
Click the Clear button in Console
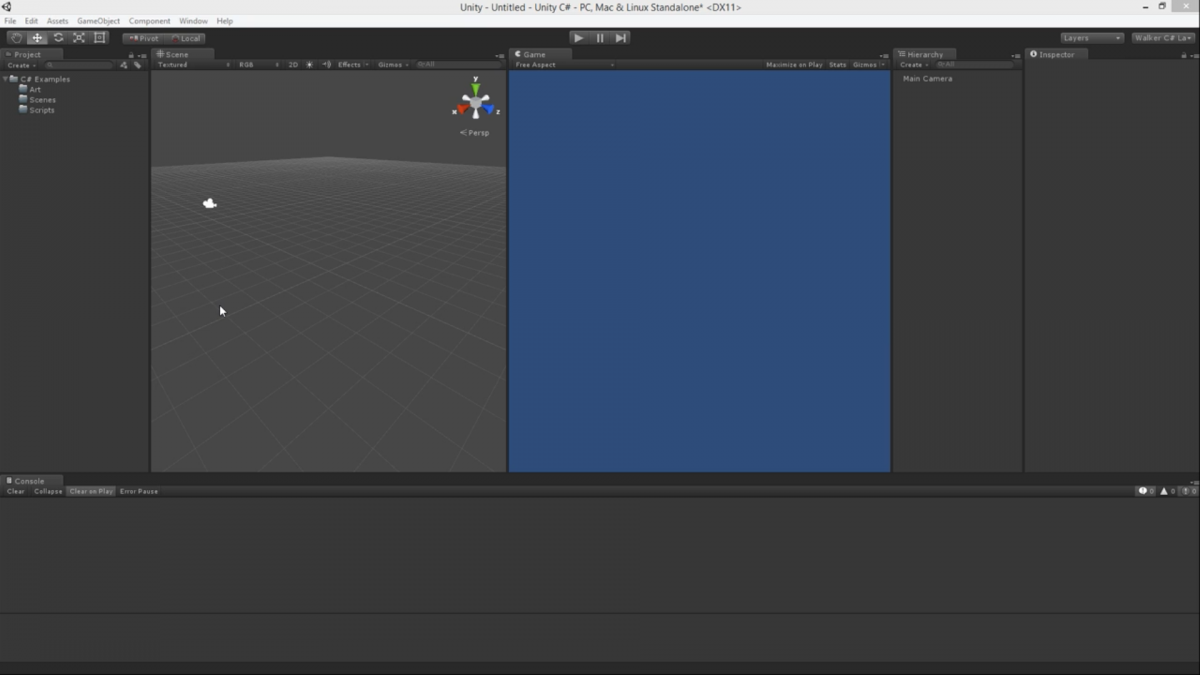click(x=16, y=491)
